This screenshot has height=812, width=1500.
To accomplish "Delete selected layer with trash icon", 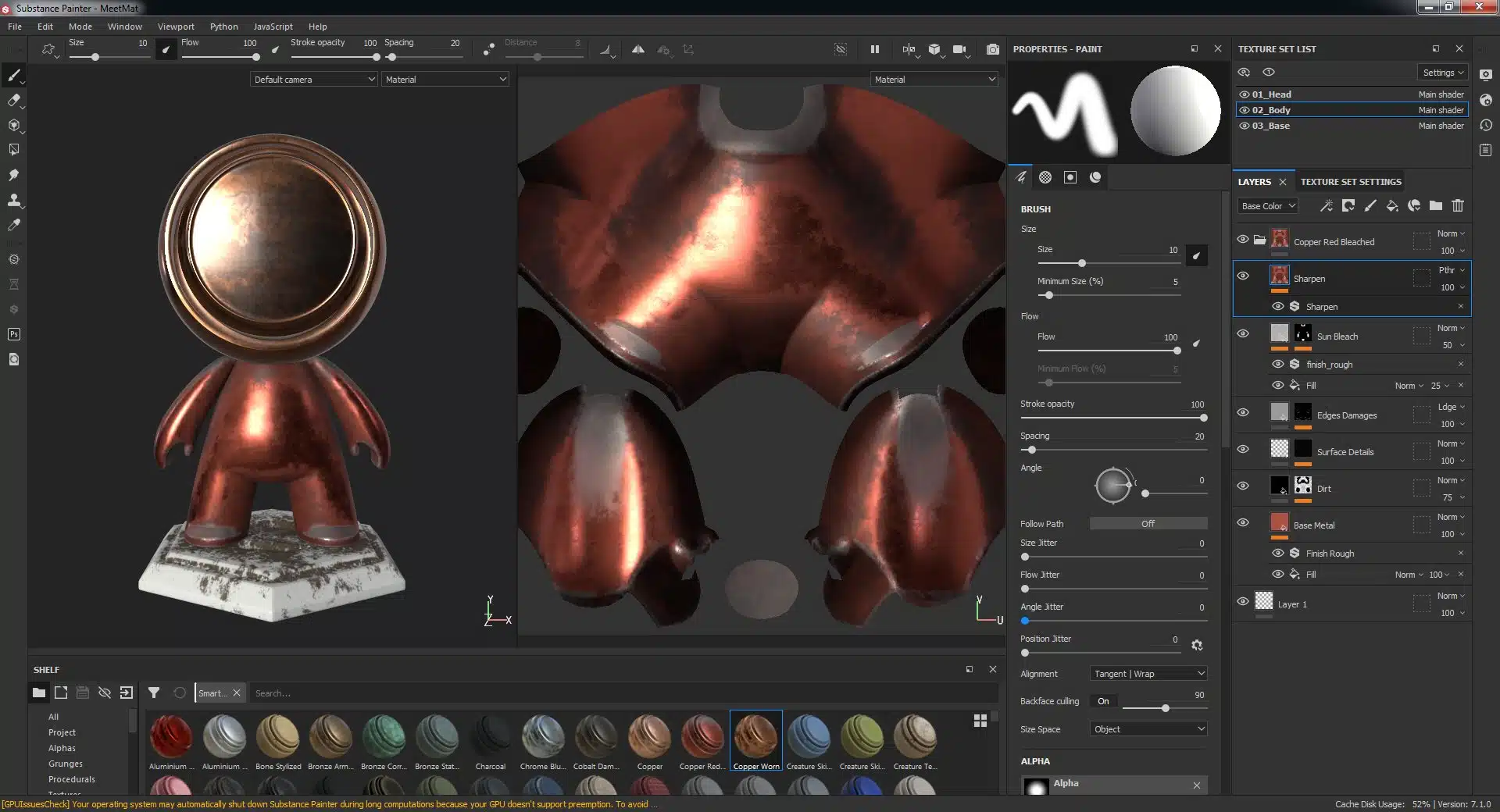I will [1458, 206].
